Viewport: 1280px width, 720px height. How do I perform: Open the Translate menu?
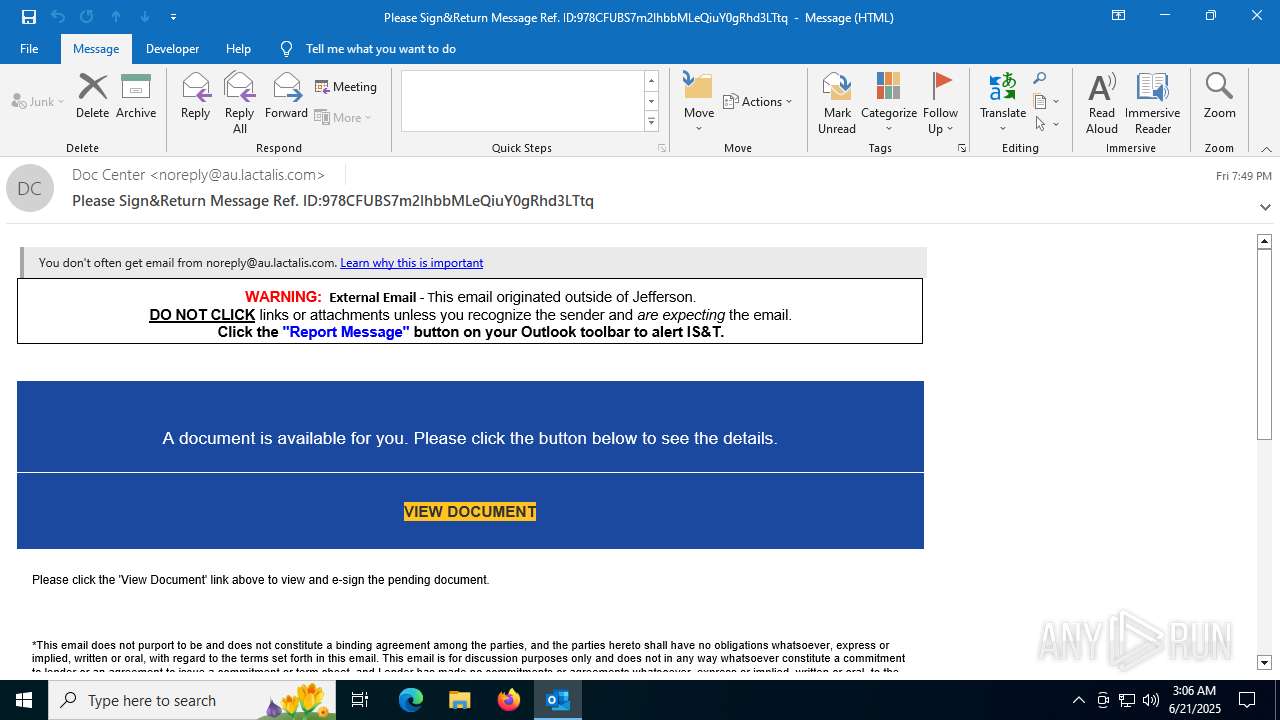point(1003,103)
